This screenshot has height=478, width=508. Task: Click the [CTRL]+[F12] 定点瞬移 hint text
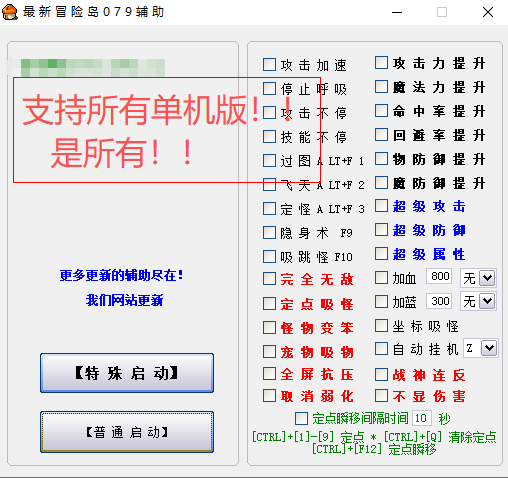pyautogui.click(x=374, y=449)
